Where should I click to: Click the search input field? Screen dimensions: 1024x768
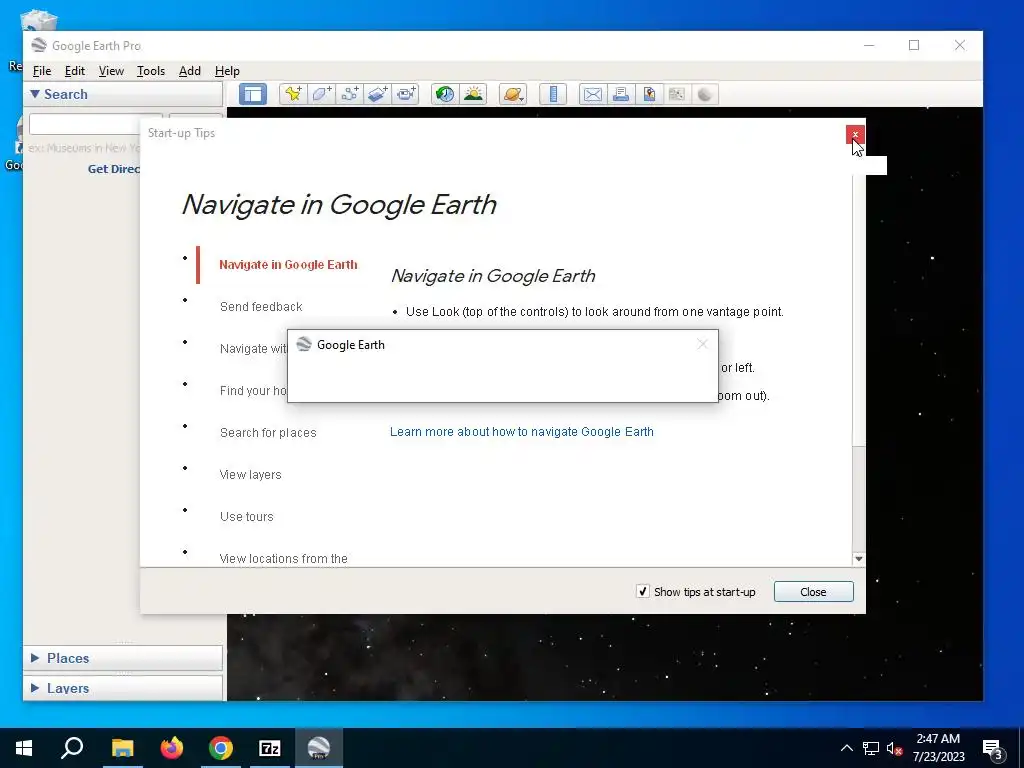click(85, 123)
